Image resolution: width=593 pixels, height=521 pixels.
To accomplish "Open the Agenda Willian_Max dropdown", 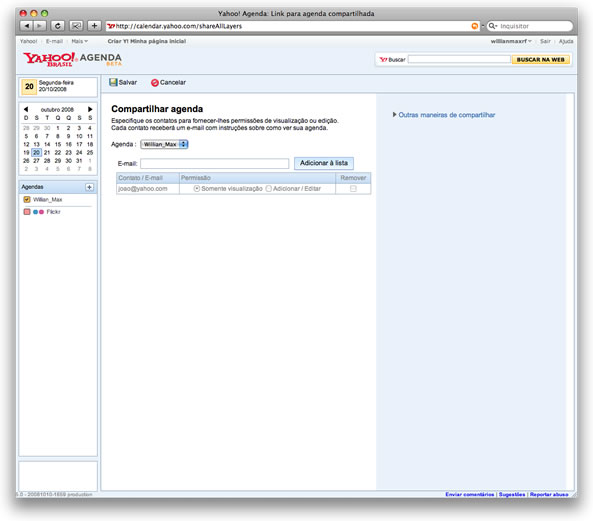I will (x=164, y=144).
